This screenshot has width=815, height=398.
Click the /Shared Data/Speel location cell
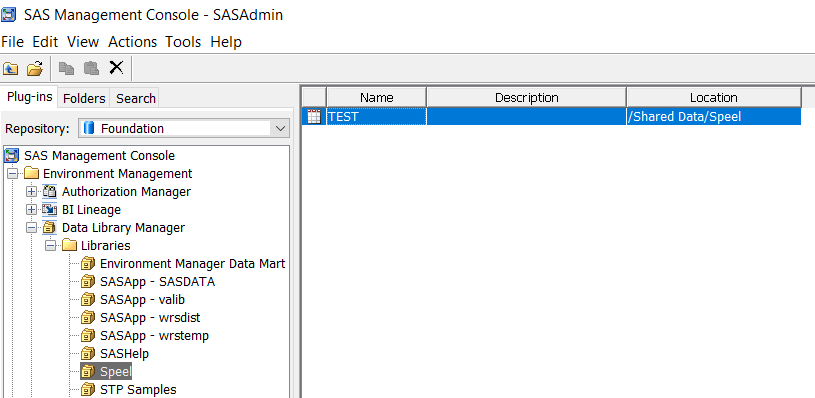pos(713,117)
